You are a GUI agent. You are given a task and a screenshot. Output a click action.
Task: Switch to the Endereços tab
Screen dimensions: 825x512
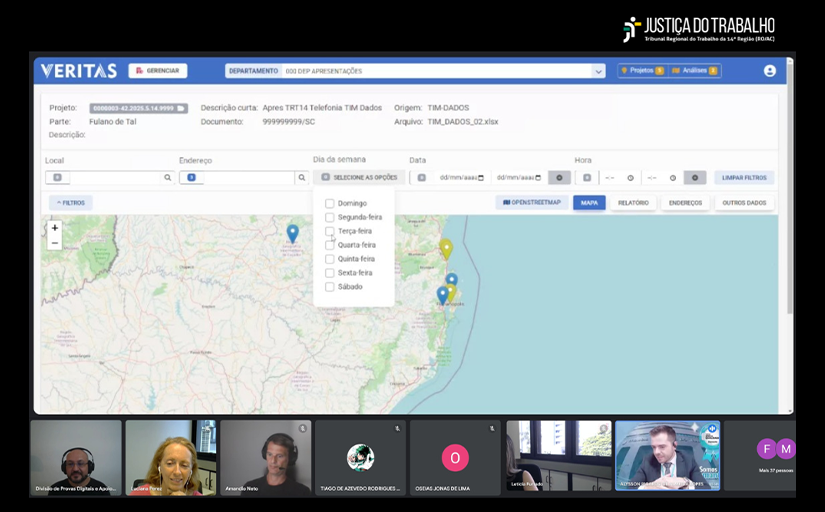point(685,203)
